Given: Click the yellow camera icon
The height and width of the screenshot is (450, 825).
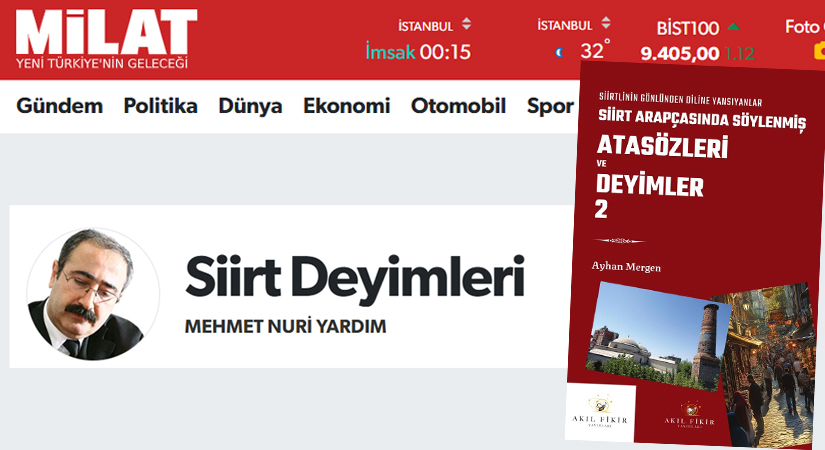Looking at the screenshot, I should coord(820,51).
